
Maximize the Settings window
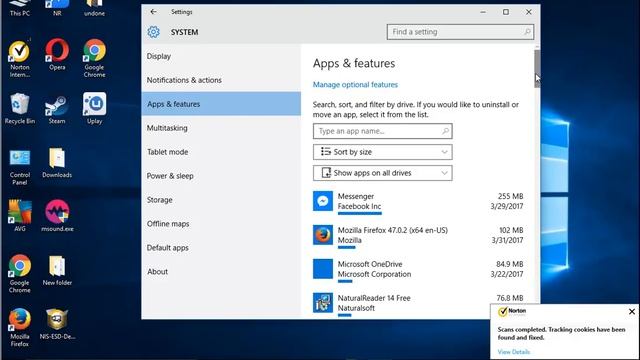click(x=506, y=12)
